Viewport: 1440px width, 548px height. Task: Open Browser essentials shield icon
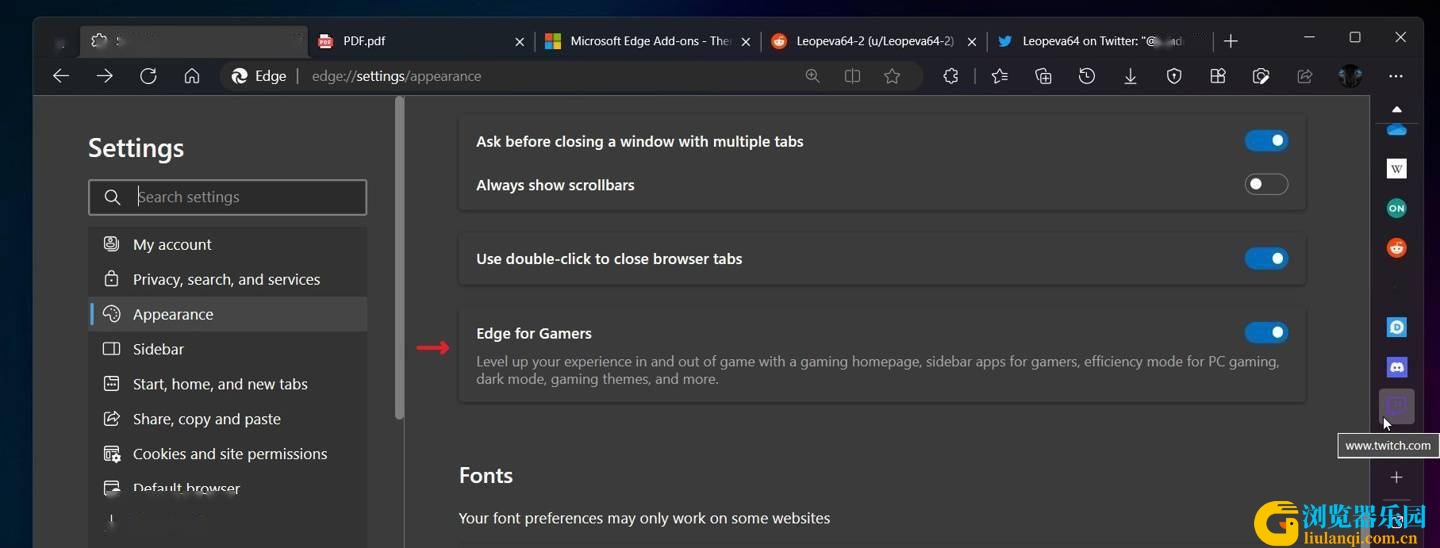point(1174,76)
